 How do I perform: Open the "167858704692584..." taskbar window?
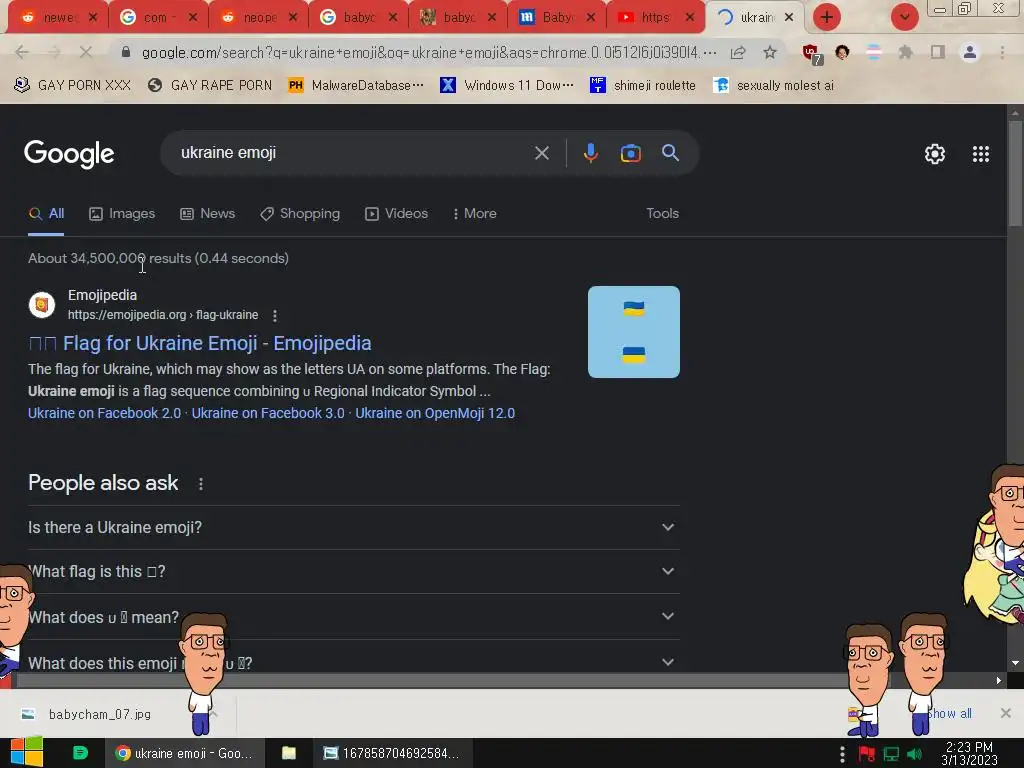click(392, 753)
